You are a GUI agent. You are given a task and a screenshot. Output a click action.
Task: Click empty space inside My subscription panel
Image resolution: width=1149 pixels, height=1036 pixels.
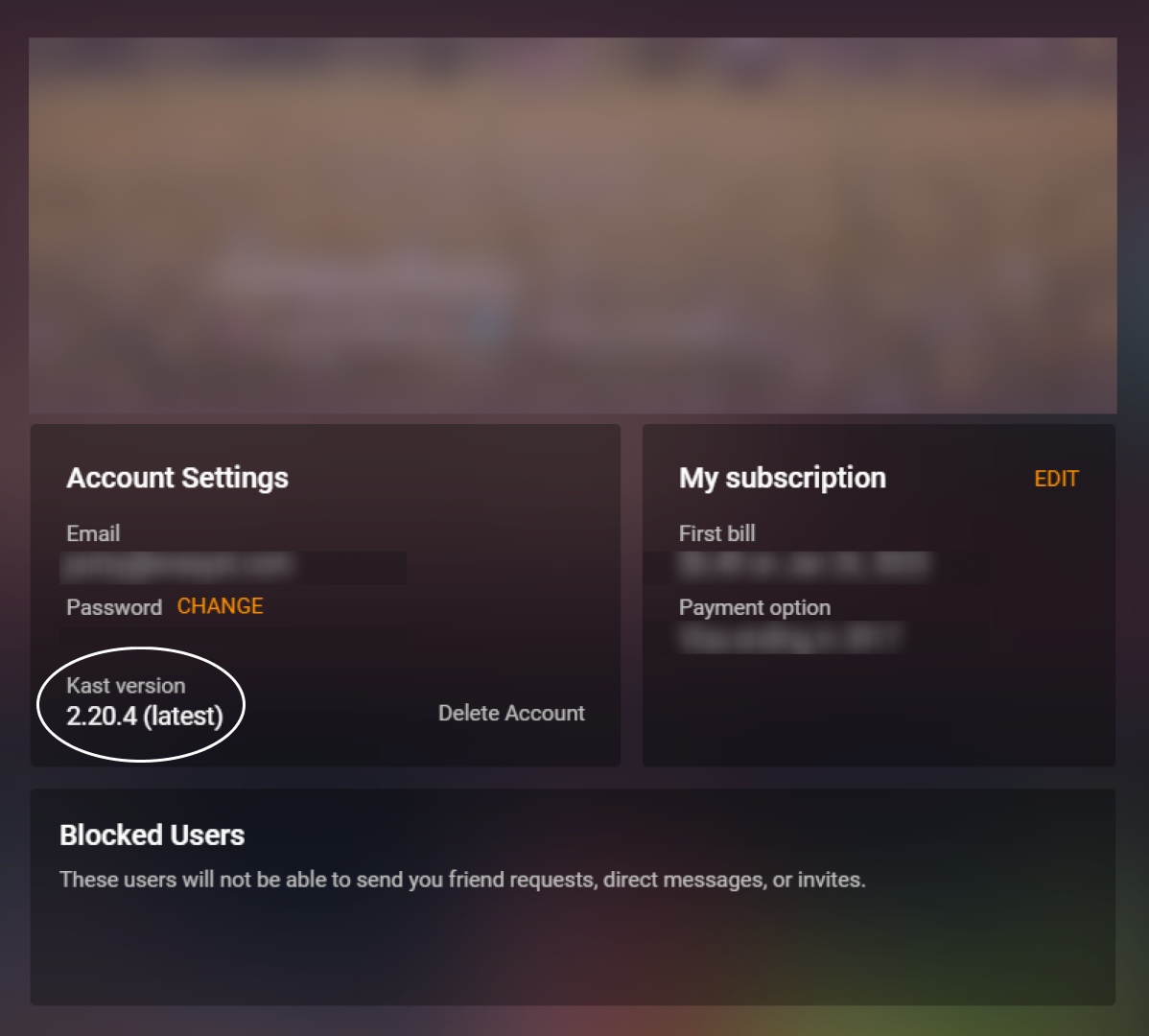click(878, 710)
